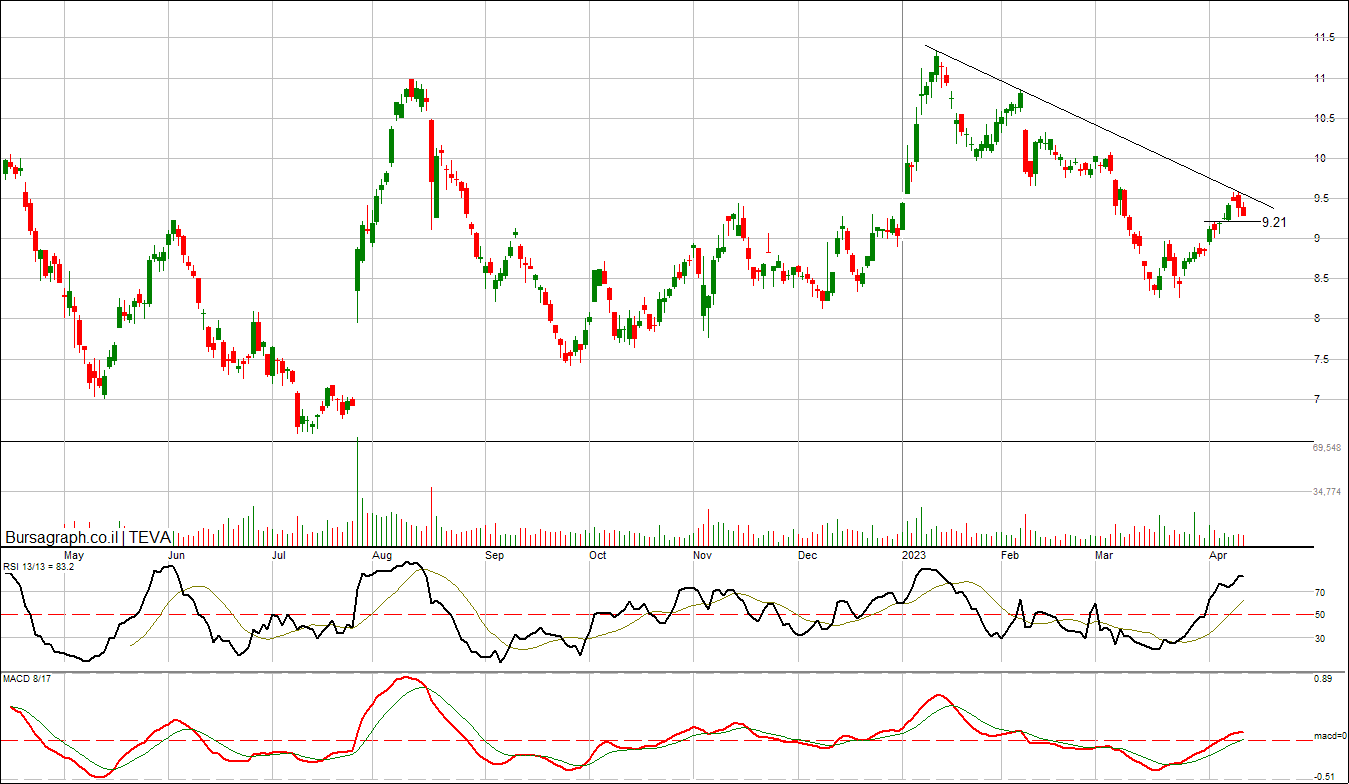
Task: Click the Feb label on the time axis
Action: coord(1011,554)
